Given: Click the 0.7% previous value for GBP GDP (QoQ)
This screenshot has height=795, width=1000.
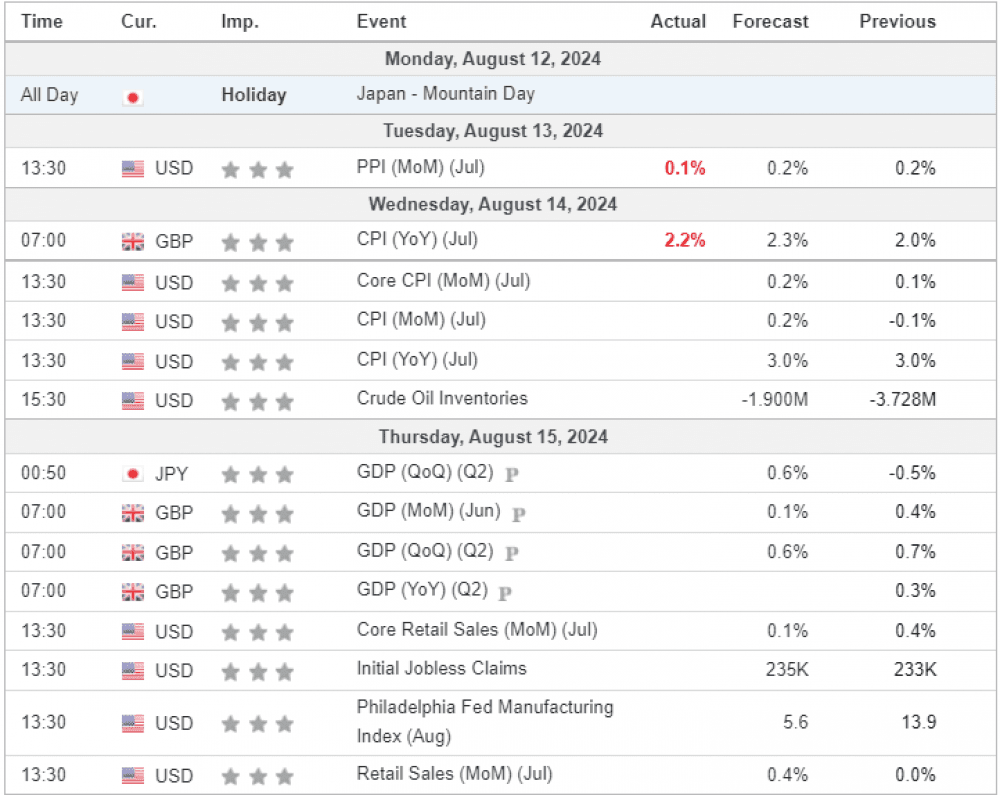Looking at the screenshot, I should 915,552.
